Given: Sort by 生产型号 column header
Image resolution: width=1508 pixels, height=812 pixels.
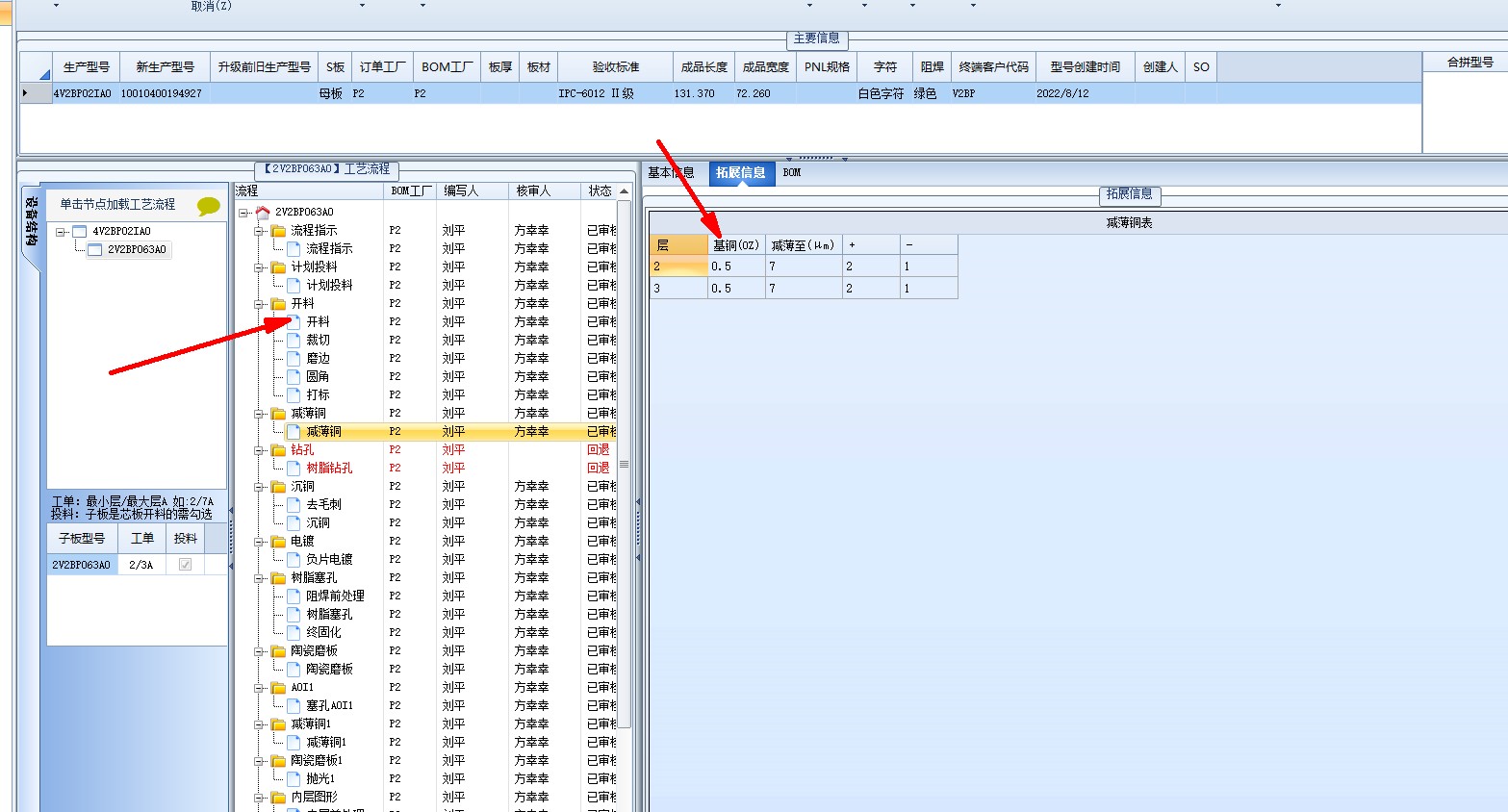Looking at the screenshot, I should click(x=86, y=66).
